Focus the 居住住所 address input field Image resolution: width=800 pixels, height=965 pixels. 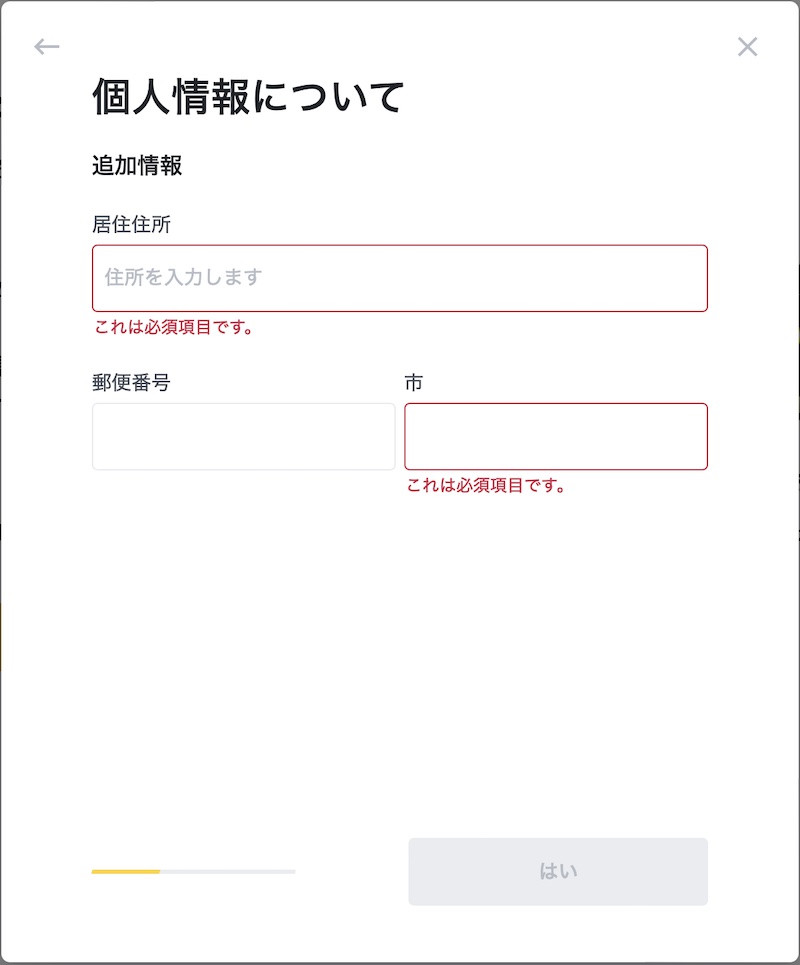[x=400, y=278]
